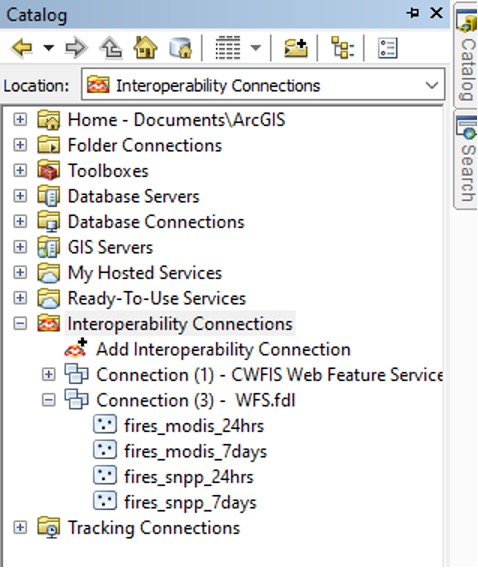Toggle the Contents Panel tree icon
The width and height of the screenshot is (478, 568).
coord(343,47)
